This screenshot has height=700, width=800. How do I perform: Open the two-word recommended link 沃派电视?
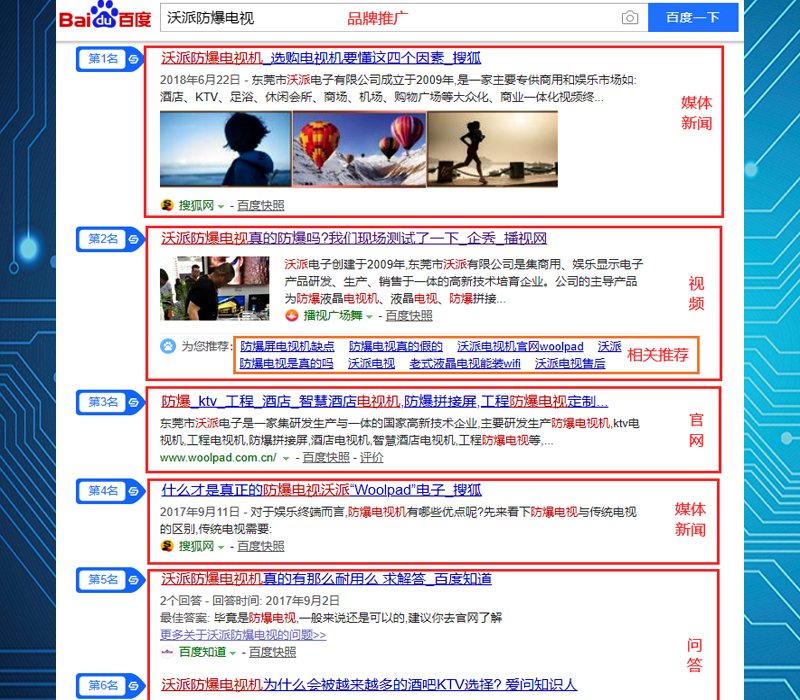(x=371, y=363)
